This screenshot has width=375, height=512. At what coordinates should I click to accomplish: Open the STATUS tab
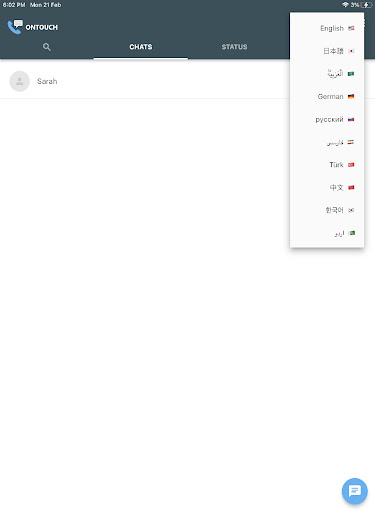[x=234, y=47]
